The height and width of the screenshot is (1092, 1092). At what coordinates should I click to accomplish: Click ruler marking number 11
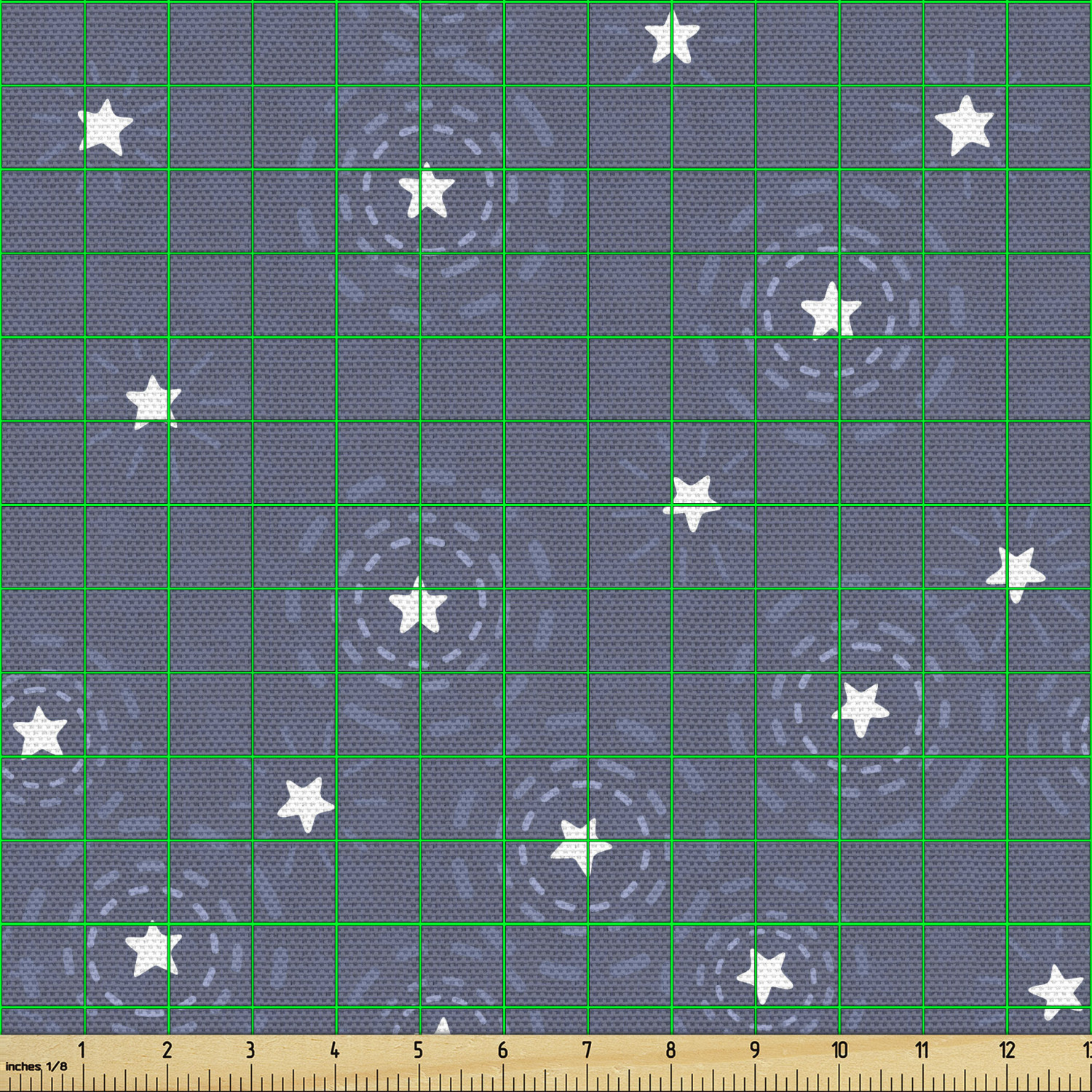[x=922, y=1050]
